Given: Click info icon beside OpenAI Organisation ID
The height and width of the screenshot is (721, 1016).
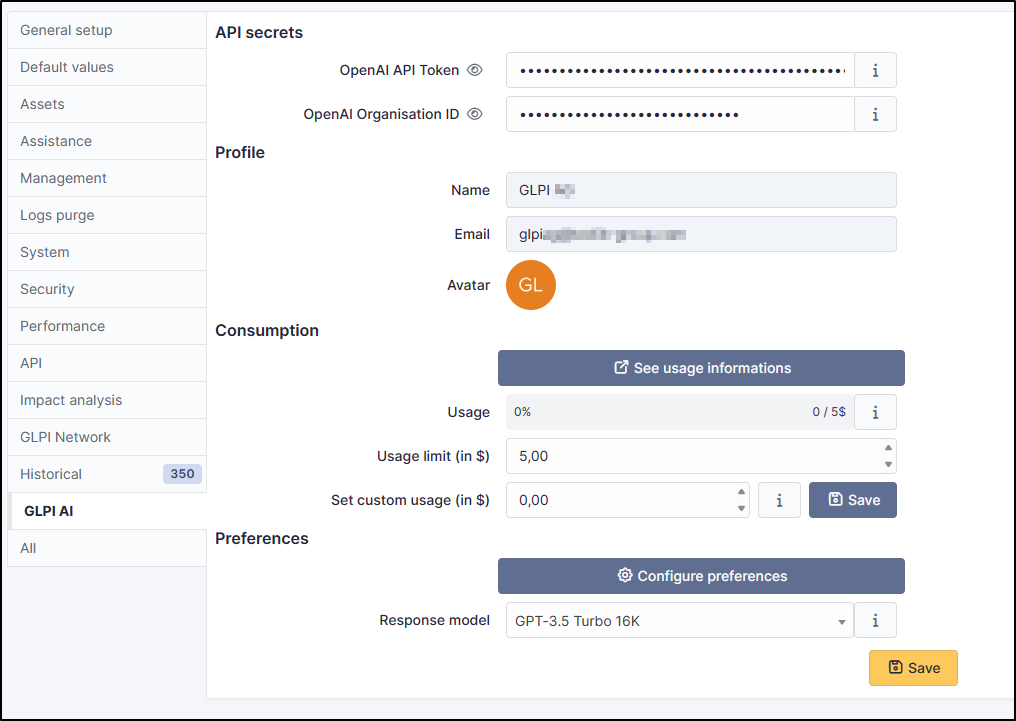Looking at the screenshot, I should point(875,115).
